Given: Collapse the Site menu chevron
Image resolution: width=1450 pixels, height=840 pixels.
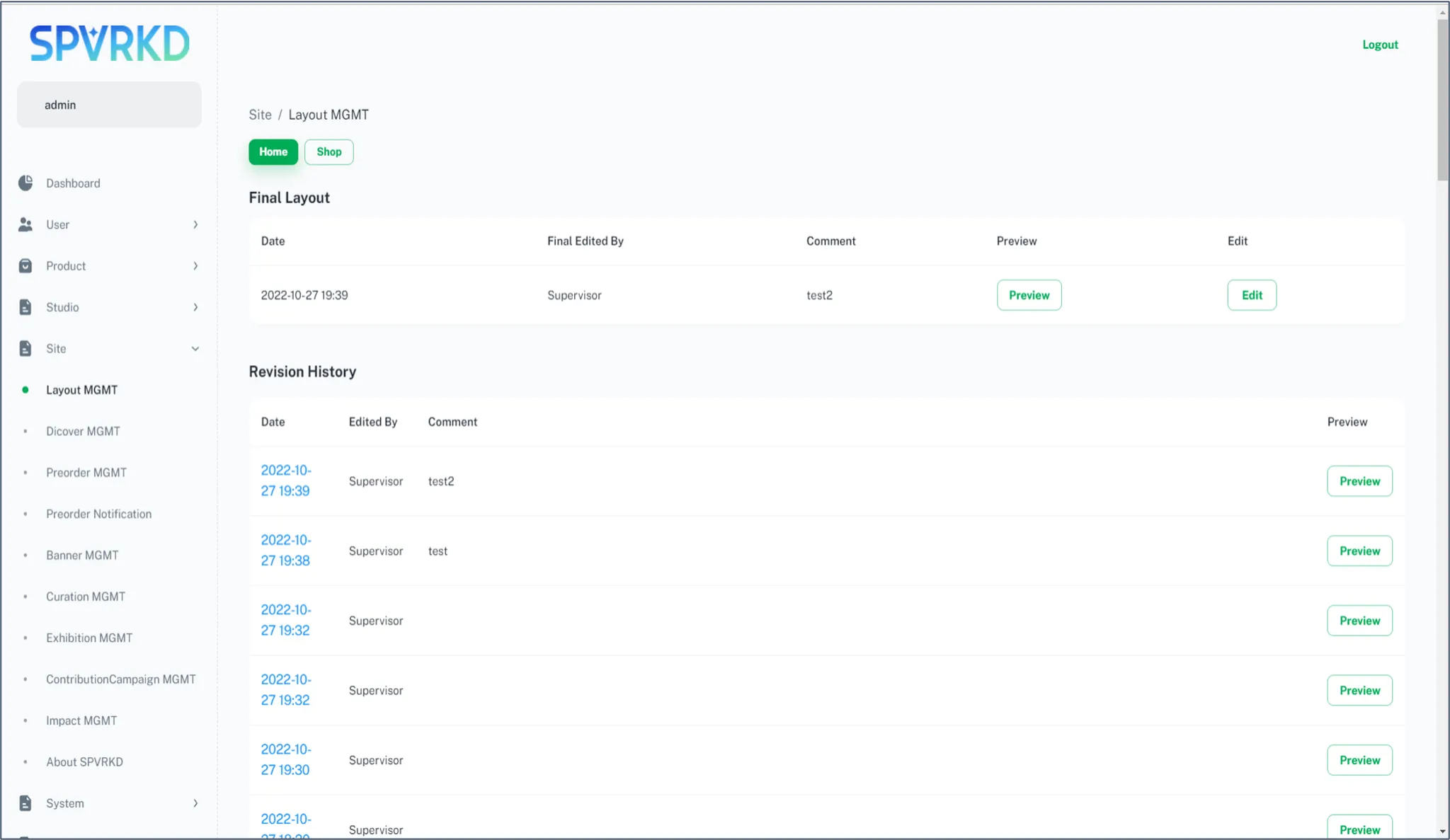Looking at the screenshot, I should 195,349.
